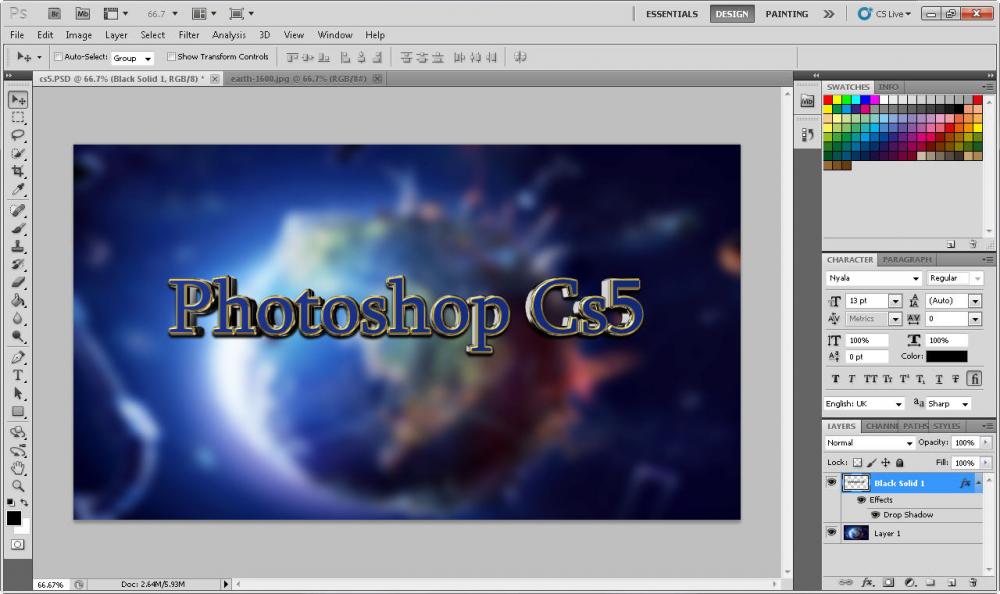Select the Quick Selection tool
This screenshot has height=594, width=1000.
click(x=18, y=153)
